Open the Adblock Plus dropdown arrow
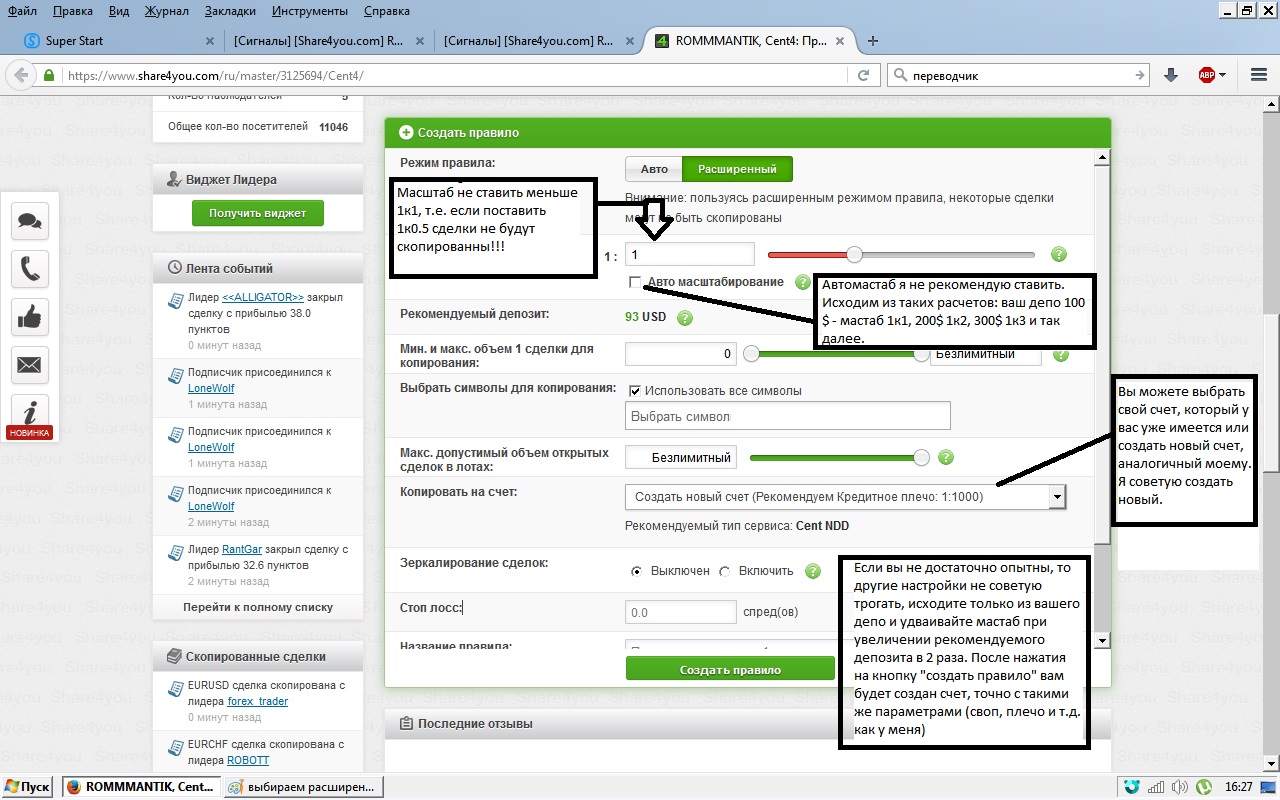The height and width of the screenshot is (800, 1280). (x=1223, y=75)
